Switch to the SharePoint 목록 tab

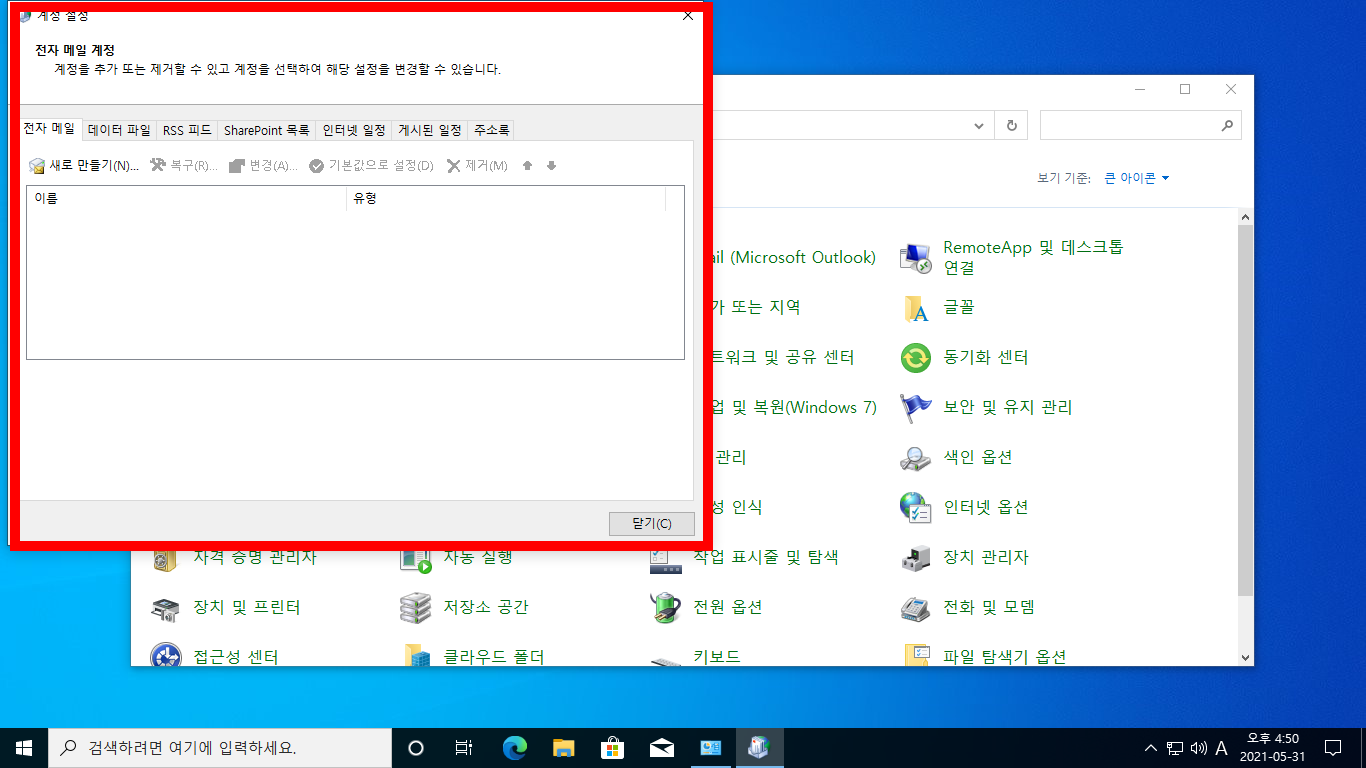point(267,131)
